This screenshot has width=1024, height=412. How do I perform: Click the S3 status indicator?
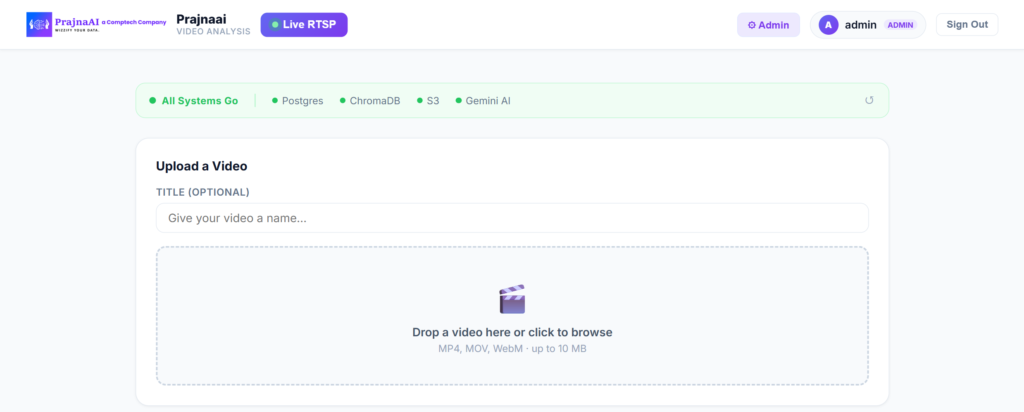[428, 101]
